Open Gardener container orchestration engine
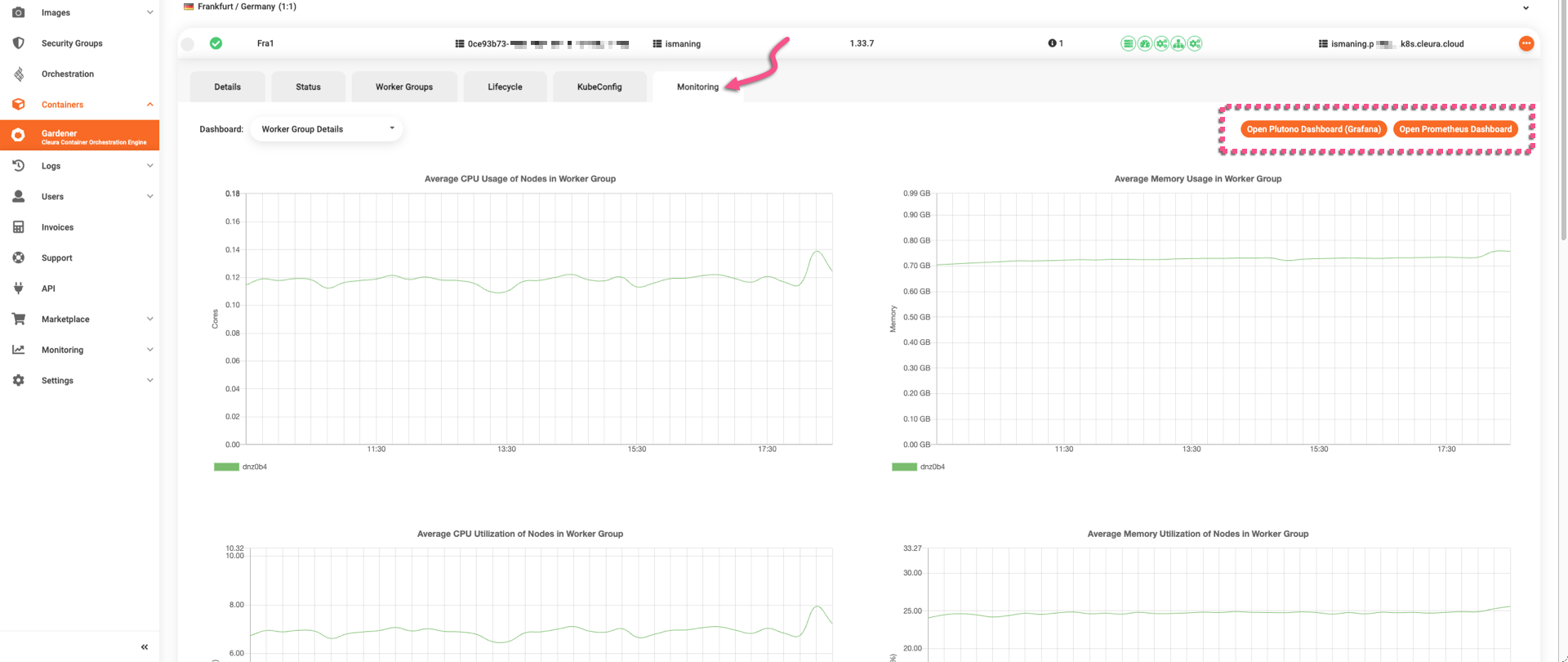 (x=79, y=136)
